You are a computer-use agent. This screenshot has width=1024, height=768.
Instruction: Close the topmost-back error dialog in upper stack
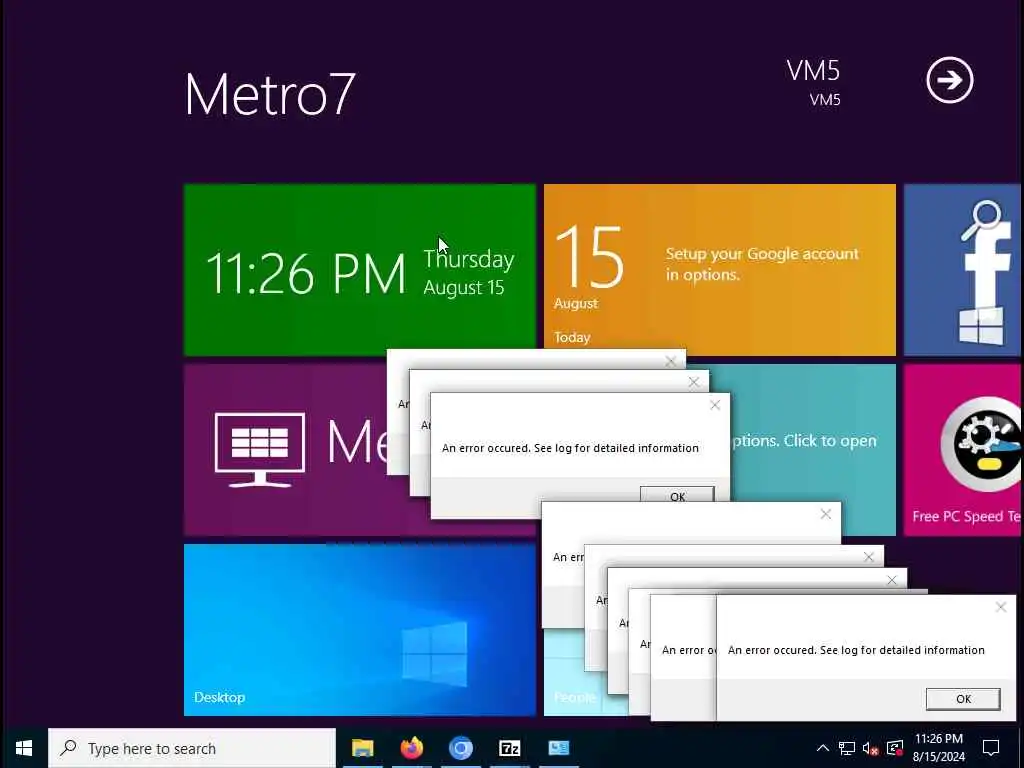coord(671,361)
